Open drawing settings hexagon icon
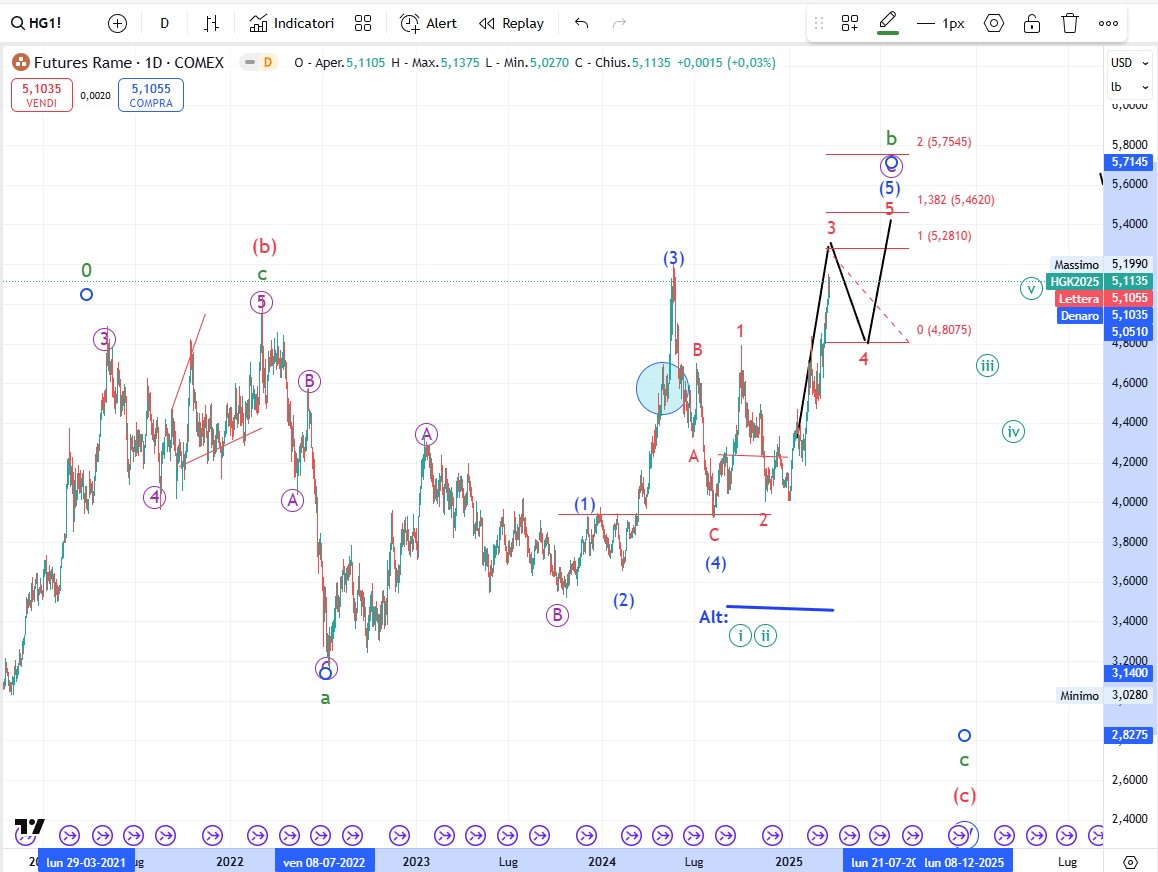The height and width of the screenshot is (872, 1158). tap(994, 24)
